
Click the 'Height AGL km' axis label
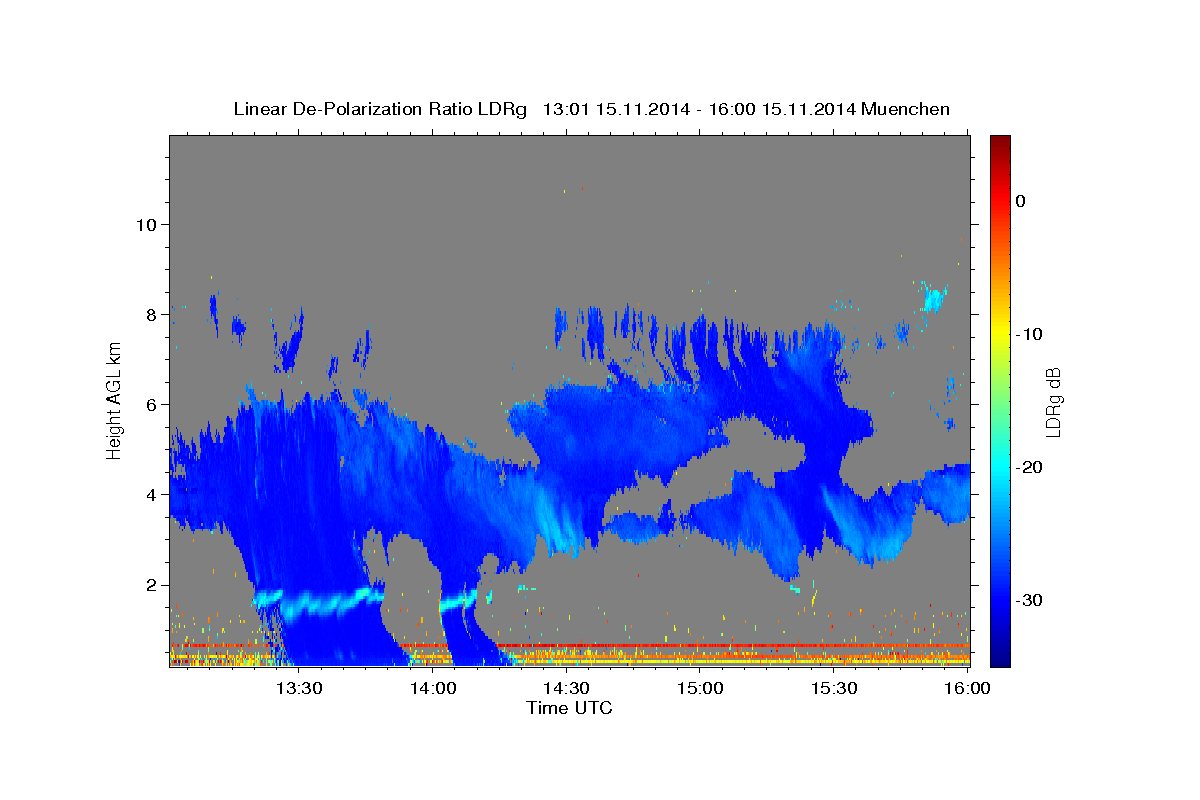pos(115,400)
